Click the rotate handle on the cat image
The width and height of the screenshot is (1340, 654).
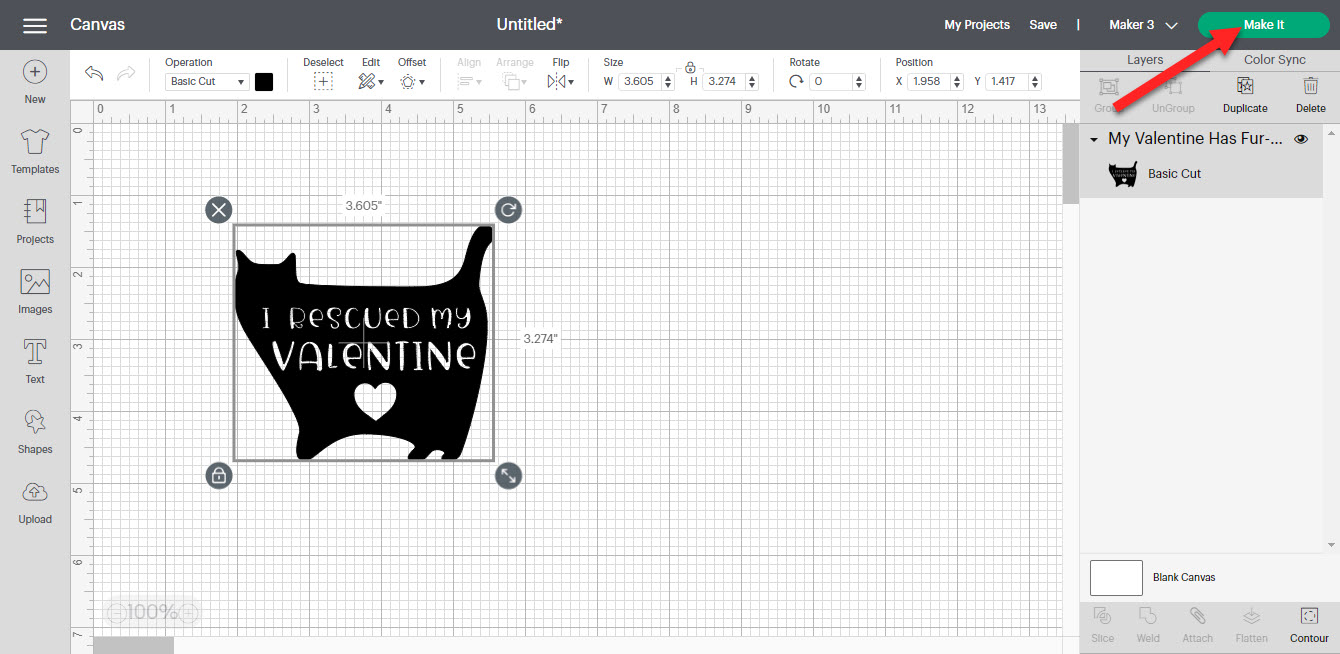coord(508,209)
